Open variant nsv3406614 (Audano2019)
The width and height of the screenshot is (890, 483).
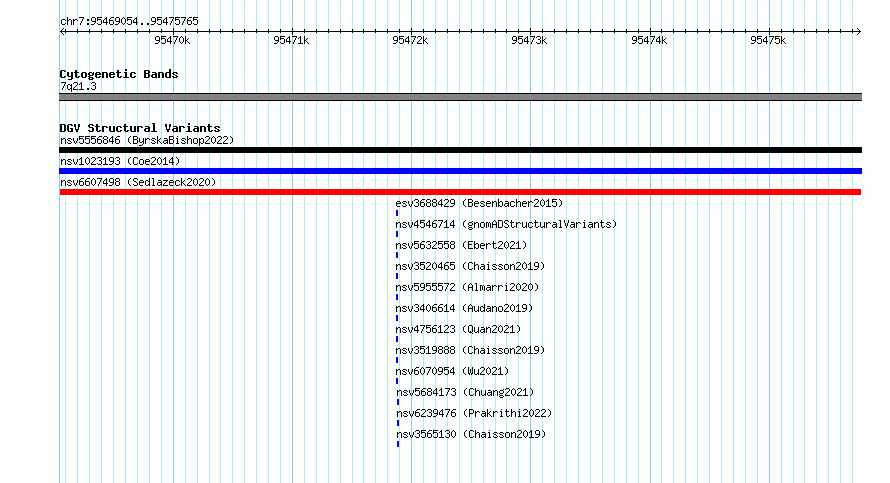464,308
